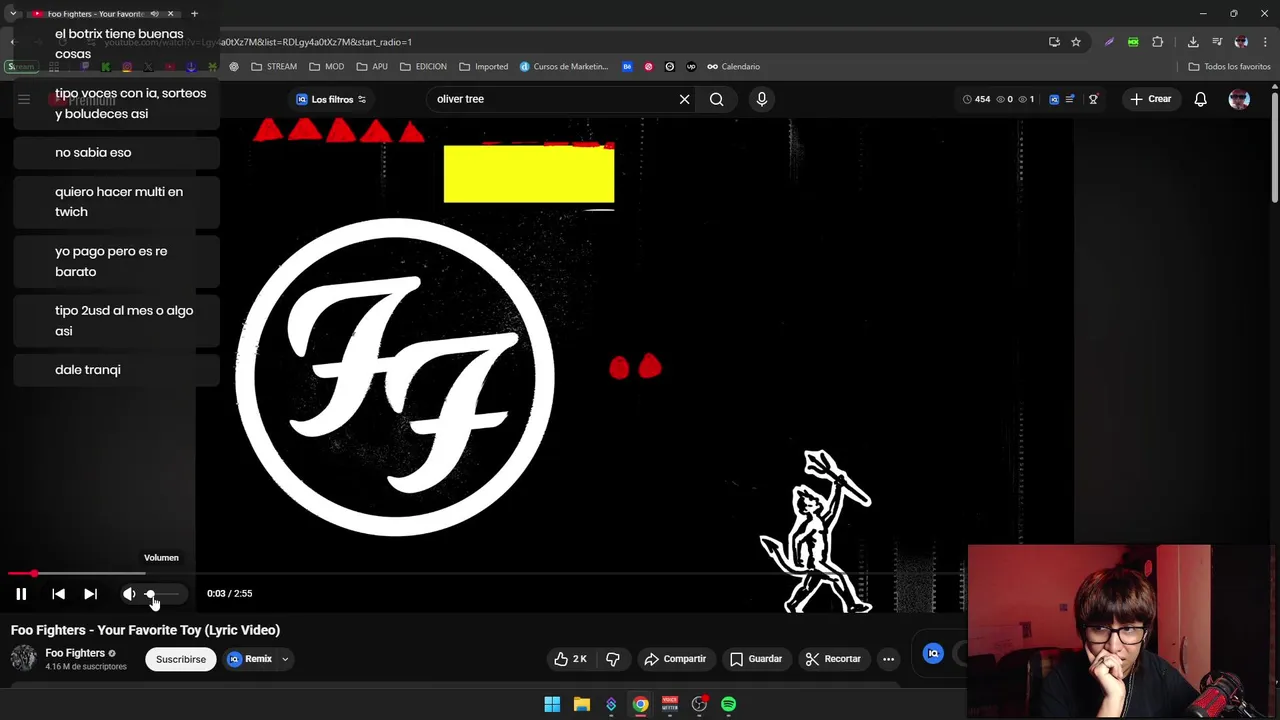
Task: Open the Calendario bookmark
Action: [733, 67]
